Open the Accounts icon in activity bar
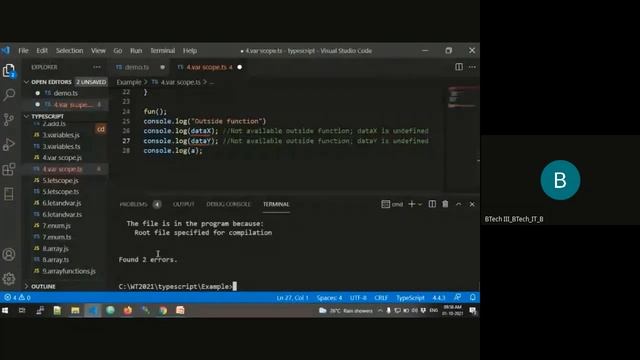Viewport: 640px width, 360px height. pos(9,255)
